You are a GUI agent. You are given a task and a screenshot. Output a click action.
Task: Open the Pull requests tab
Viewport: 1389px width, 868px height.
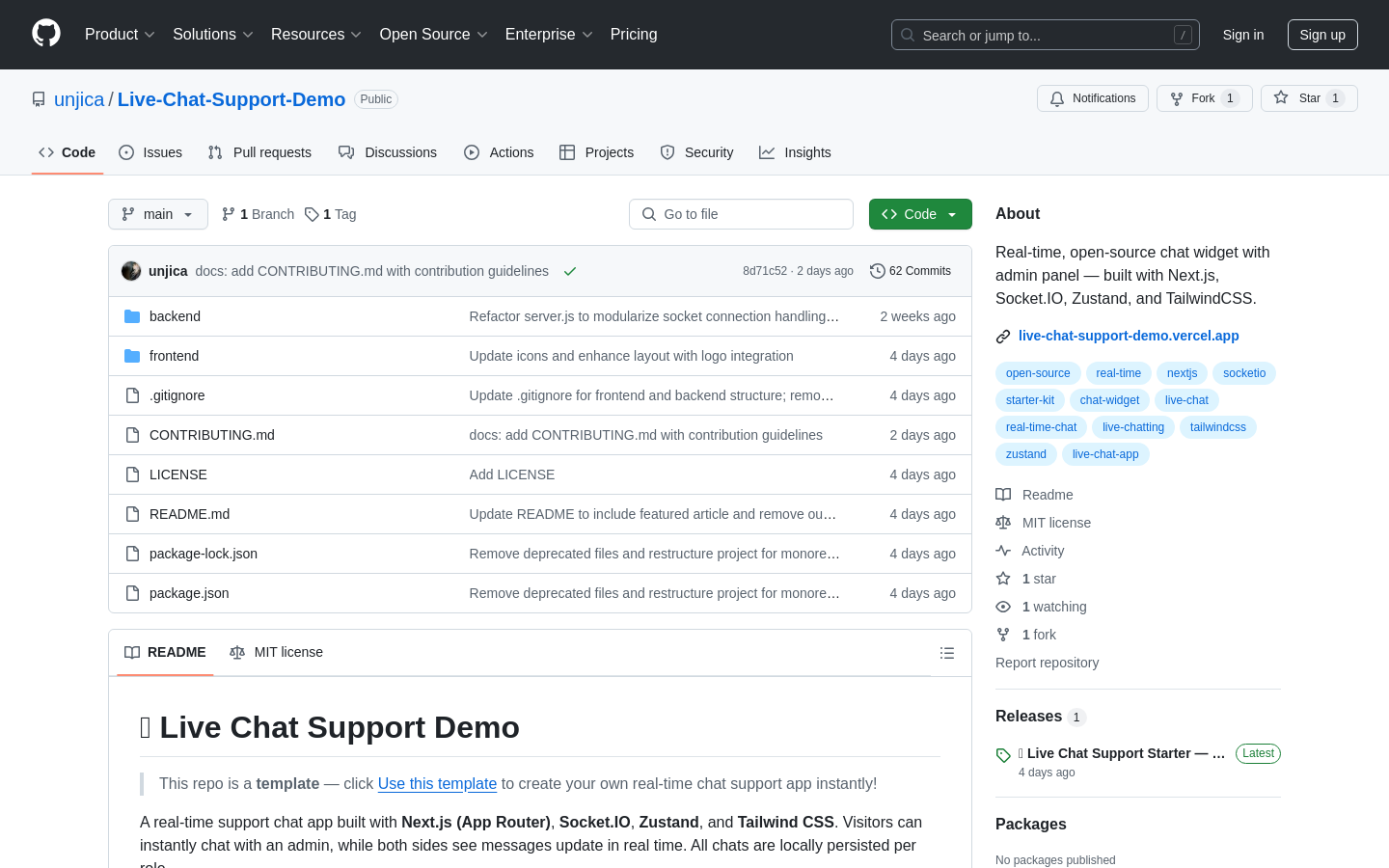point(259,152)
